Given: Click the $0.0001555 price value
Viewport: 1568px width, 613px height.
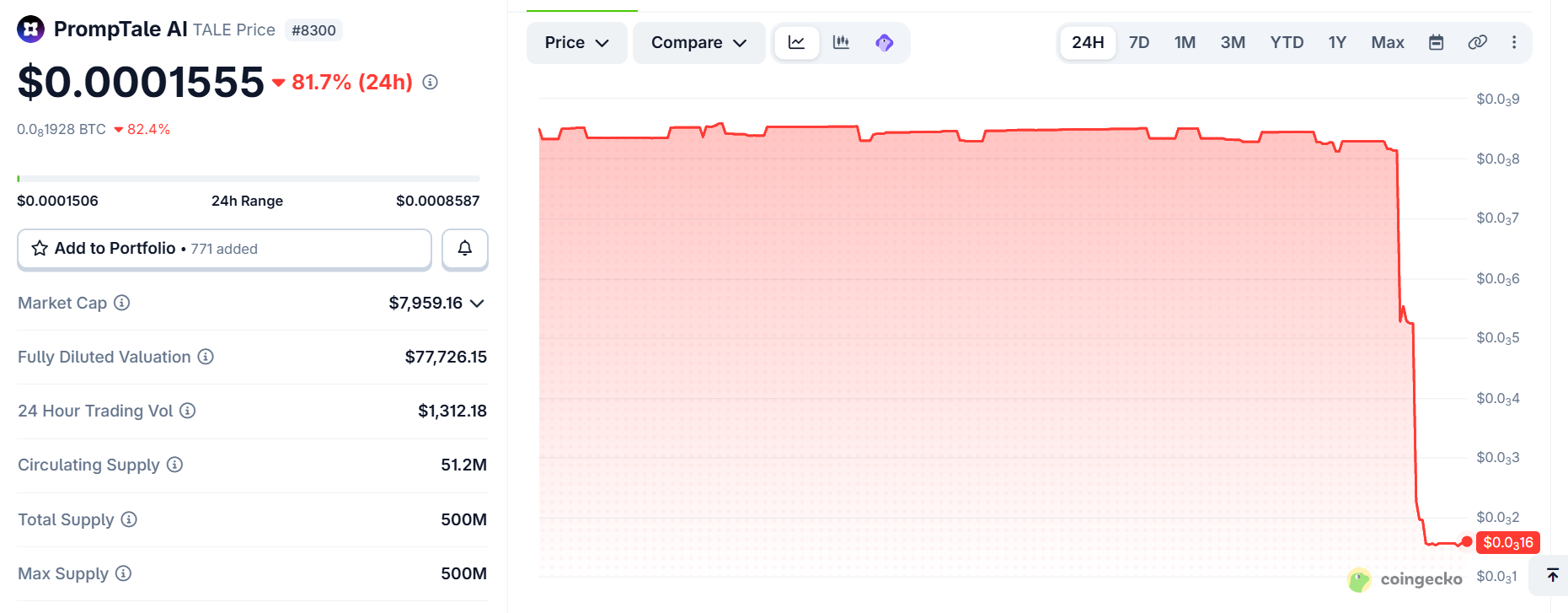Looking at the screenshot, I should (x=141, y=82).
